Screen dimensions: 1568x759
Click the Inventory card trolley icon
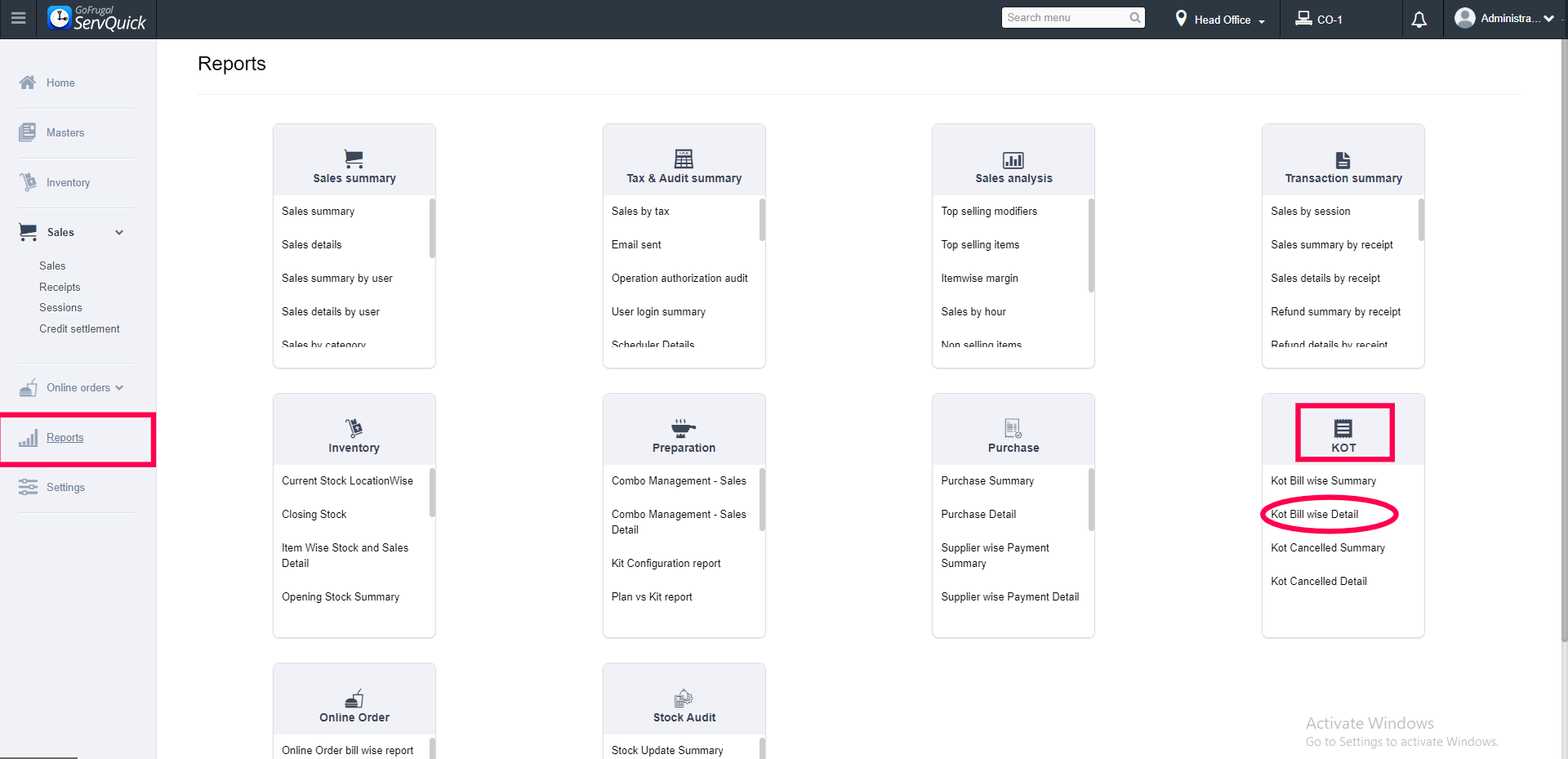354,428
